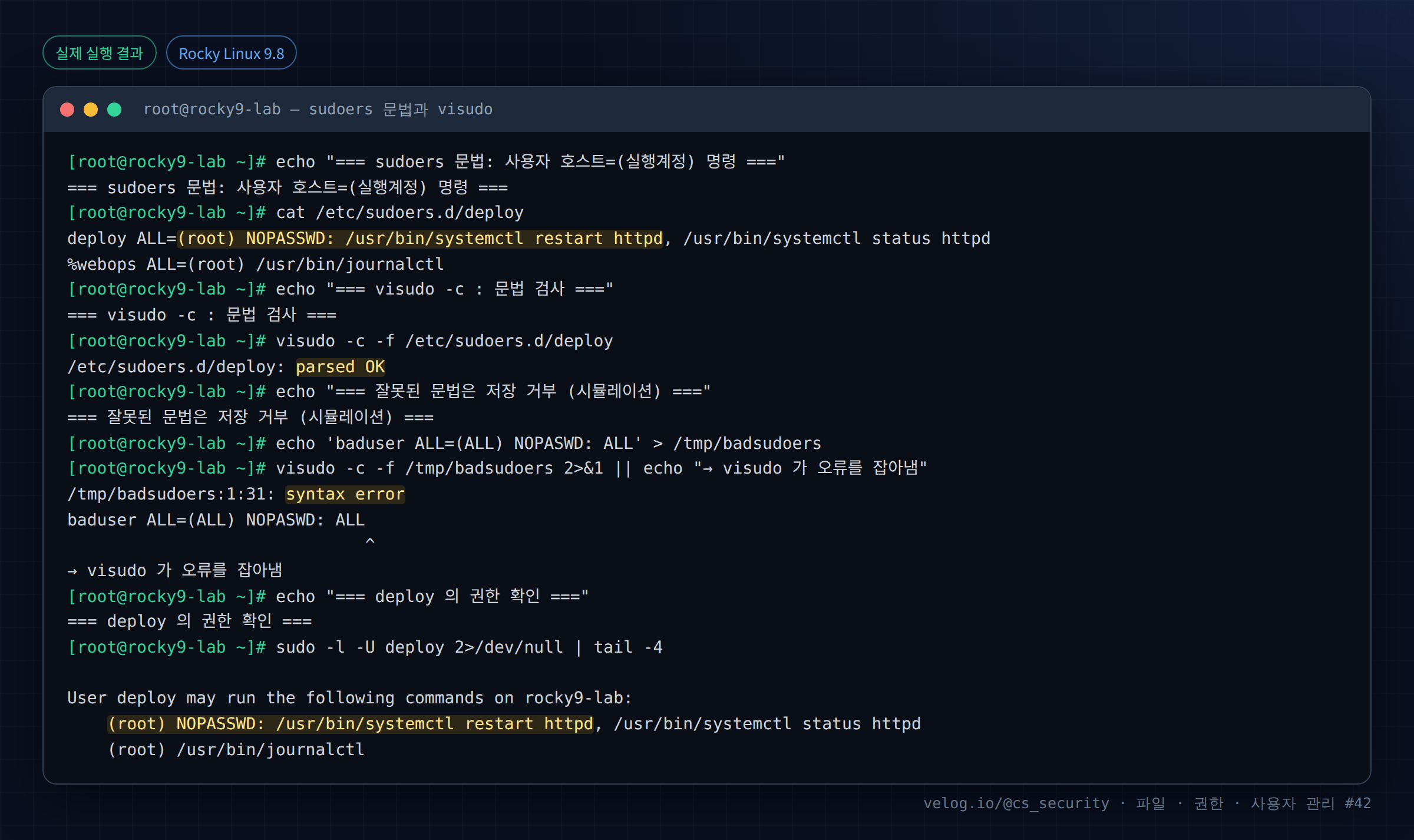Click the '=== visudo -c : 문법 검사 ===' output line
Screen dimensions: 1414x840
[x=202, y=315]
